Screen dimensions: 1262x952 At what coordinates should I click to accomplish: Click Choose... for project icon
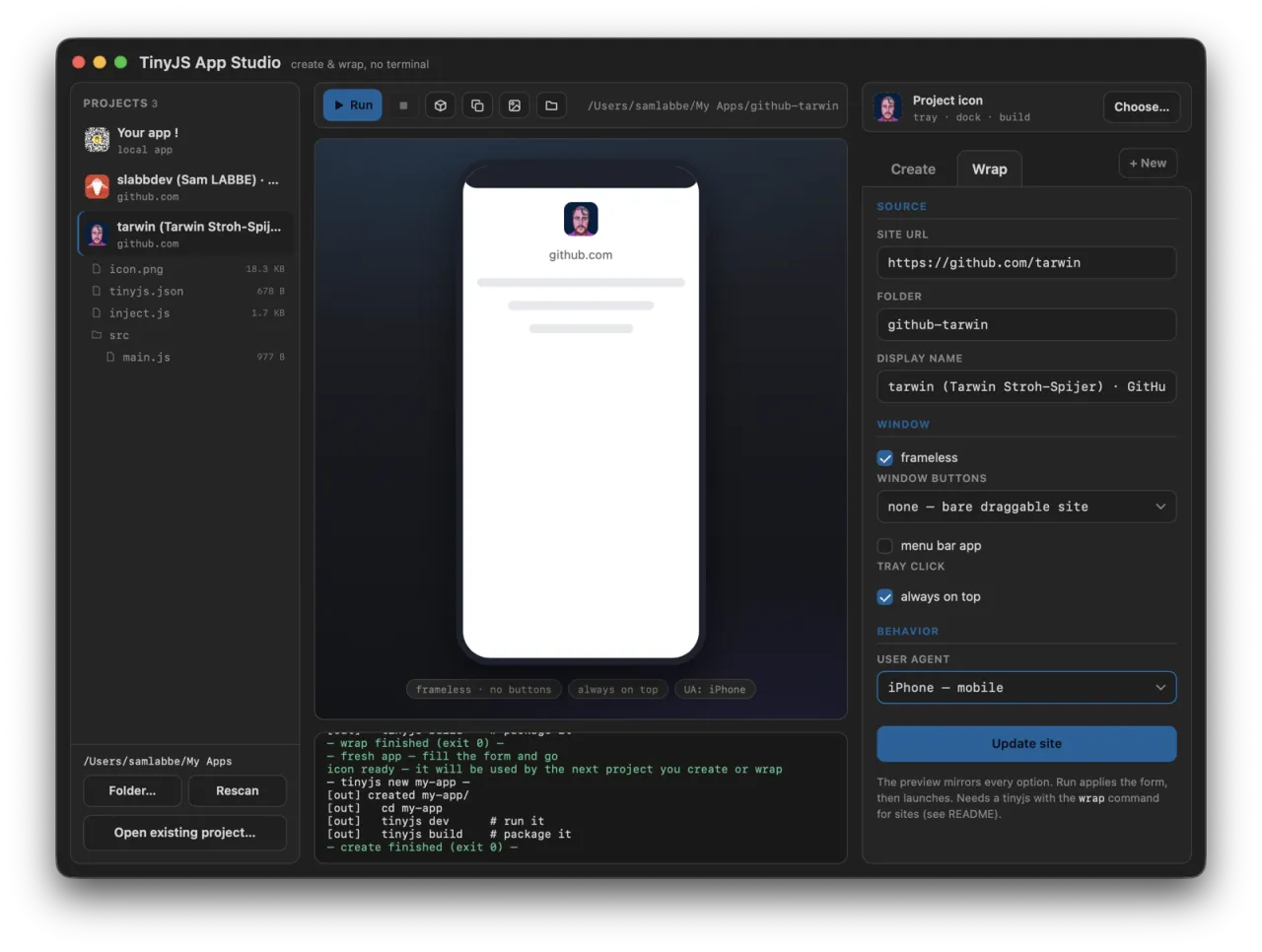click(1142, 107)
